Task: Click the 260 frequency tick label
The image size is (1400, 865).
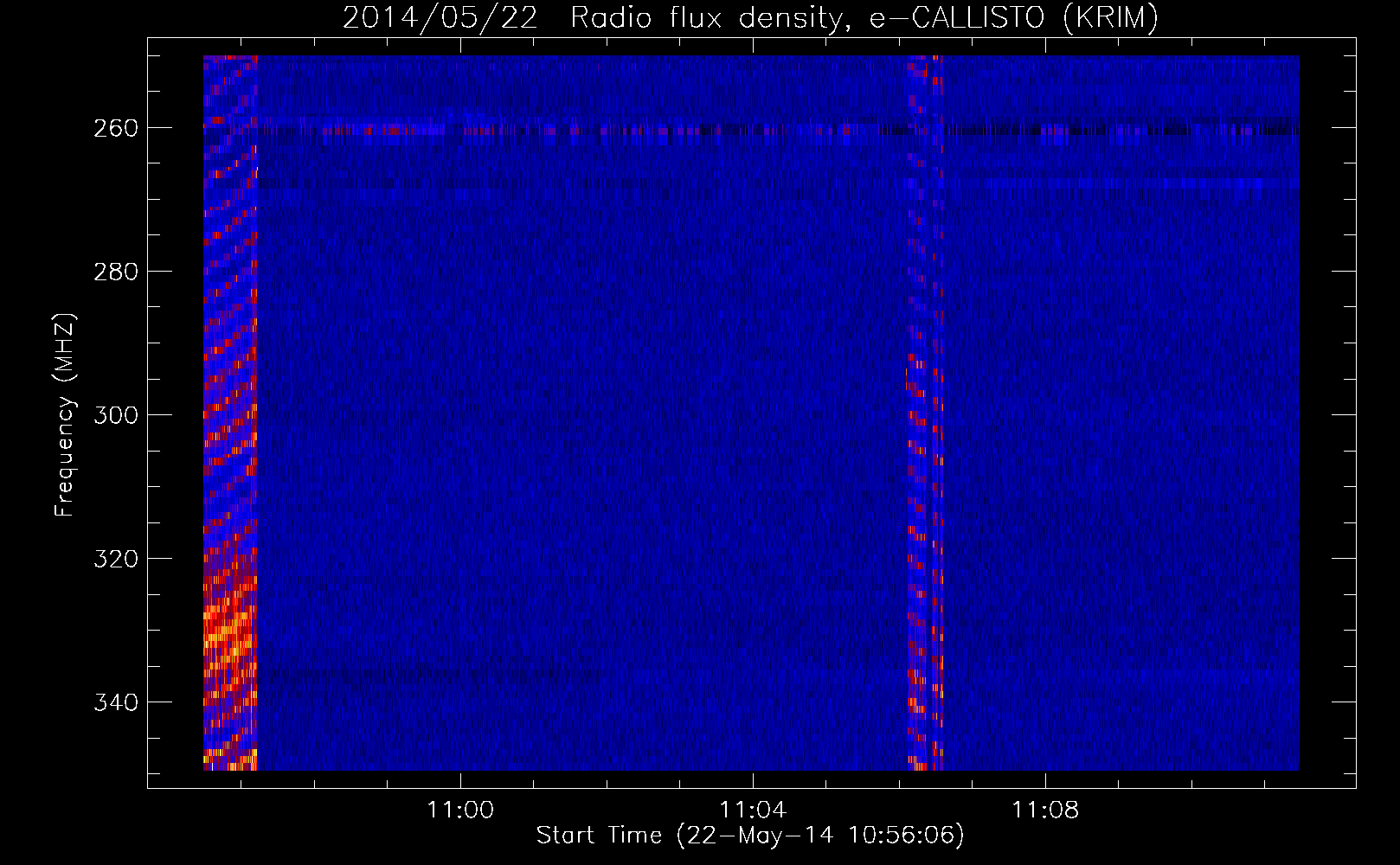Action: tap(116, 128)
